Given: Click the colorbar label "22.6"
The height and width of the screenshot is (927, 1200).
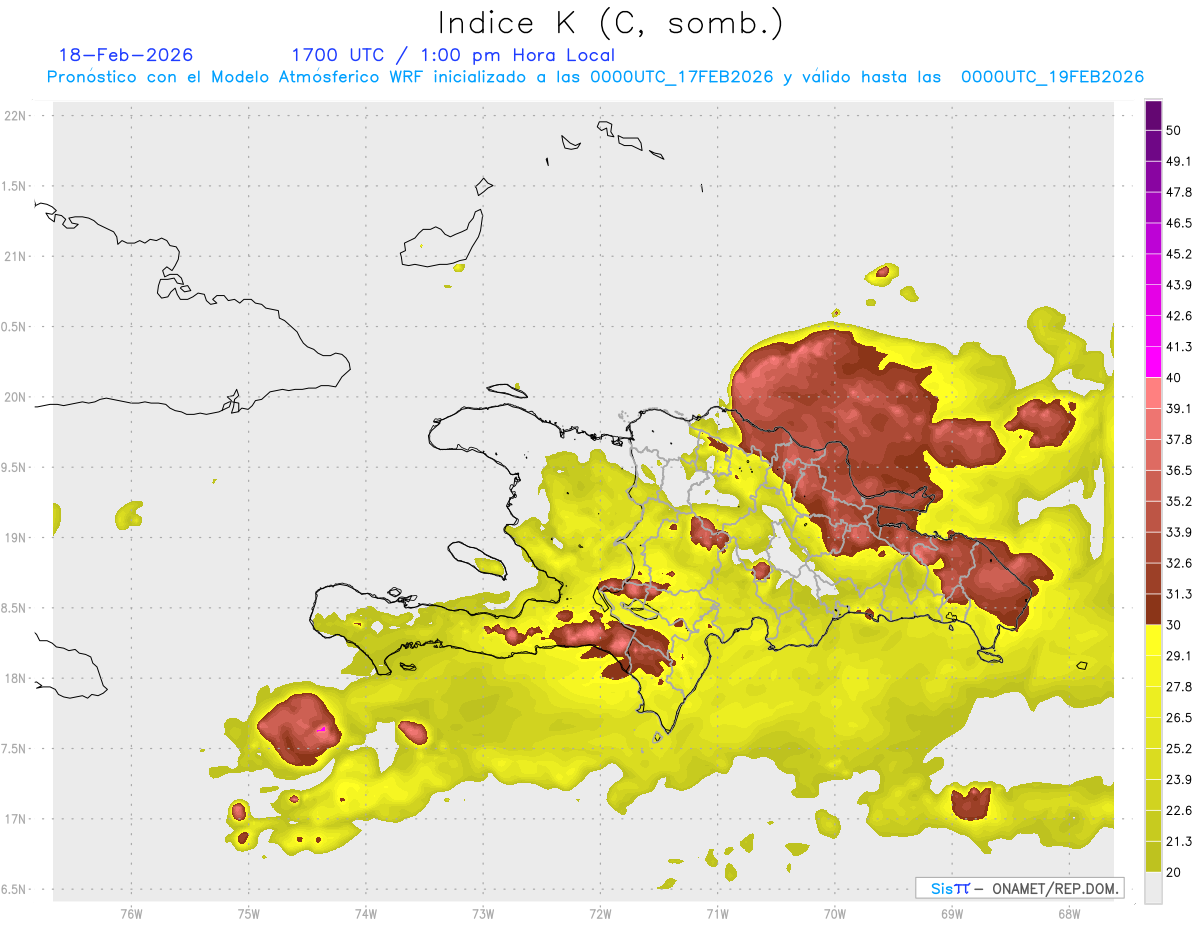Looking at the screenshot, I should coord(1178,811).
